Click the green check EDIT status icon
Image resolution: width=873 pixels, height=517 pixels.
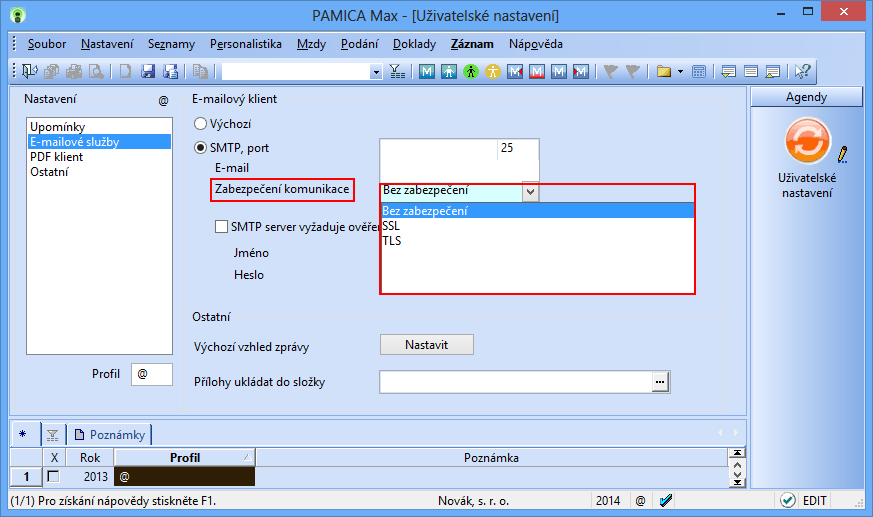click(788, 500)
